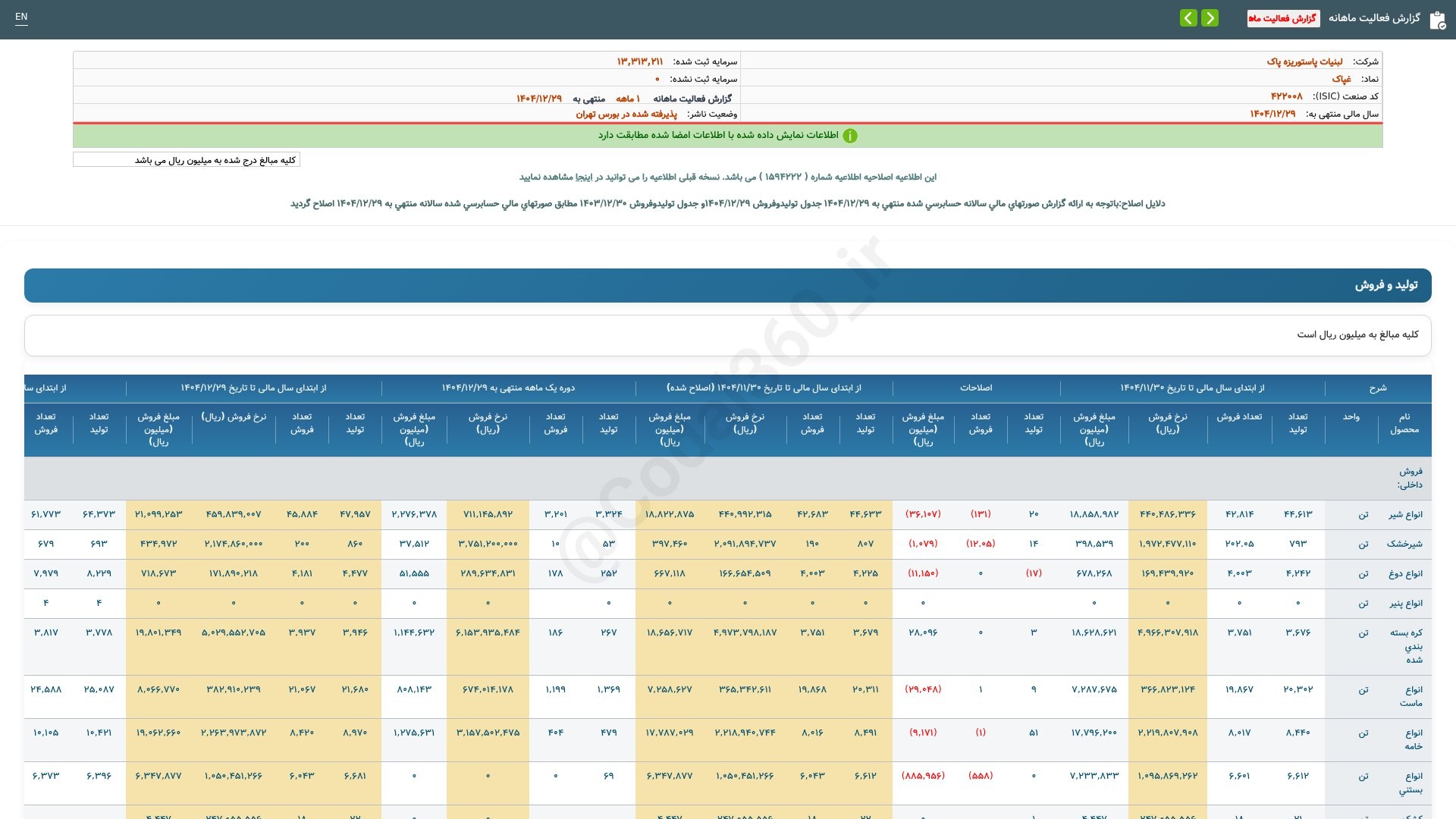Click butter sales rate ۴,۹۶۶,۳۰۷,۹۱۸
This screenshot has height=819, width=1456.
click(x=1168, y=632)
